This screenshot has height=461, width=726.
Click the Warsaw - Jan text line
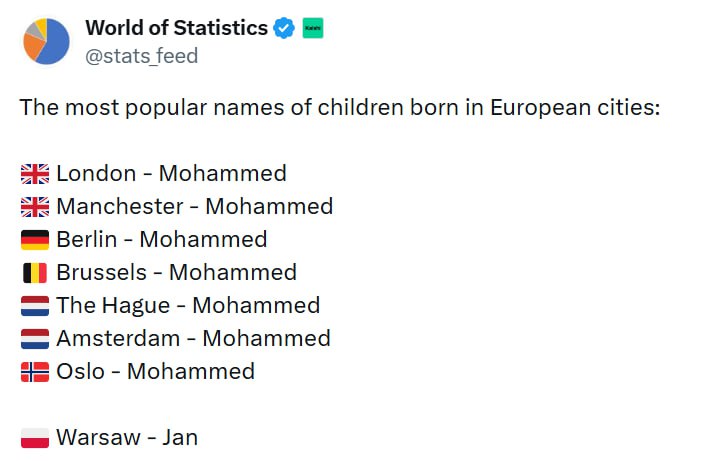pos(127,438)
